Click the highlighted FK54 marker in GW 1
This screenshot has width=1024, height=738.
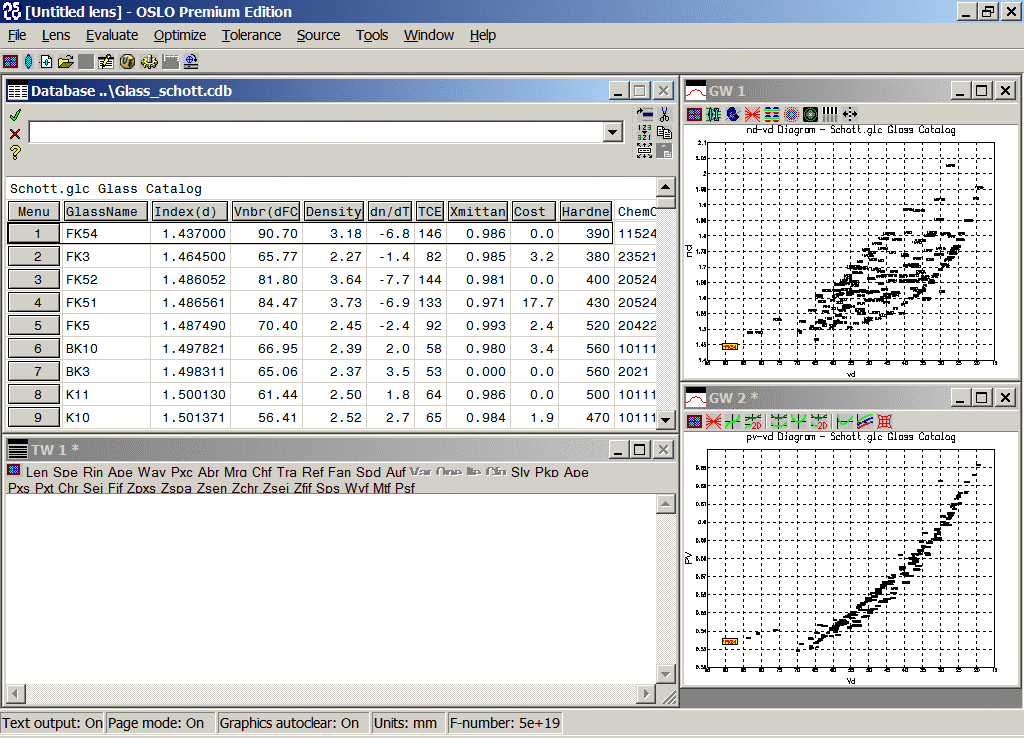(x=729, y=346)
